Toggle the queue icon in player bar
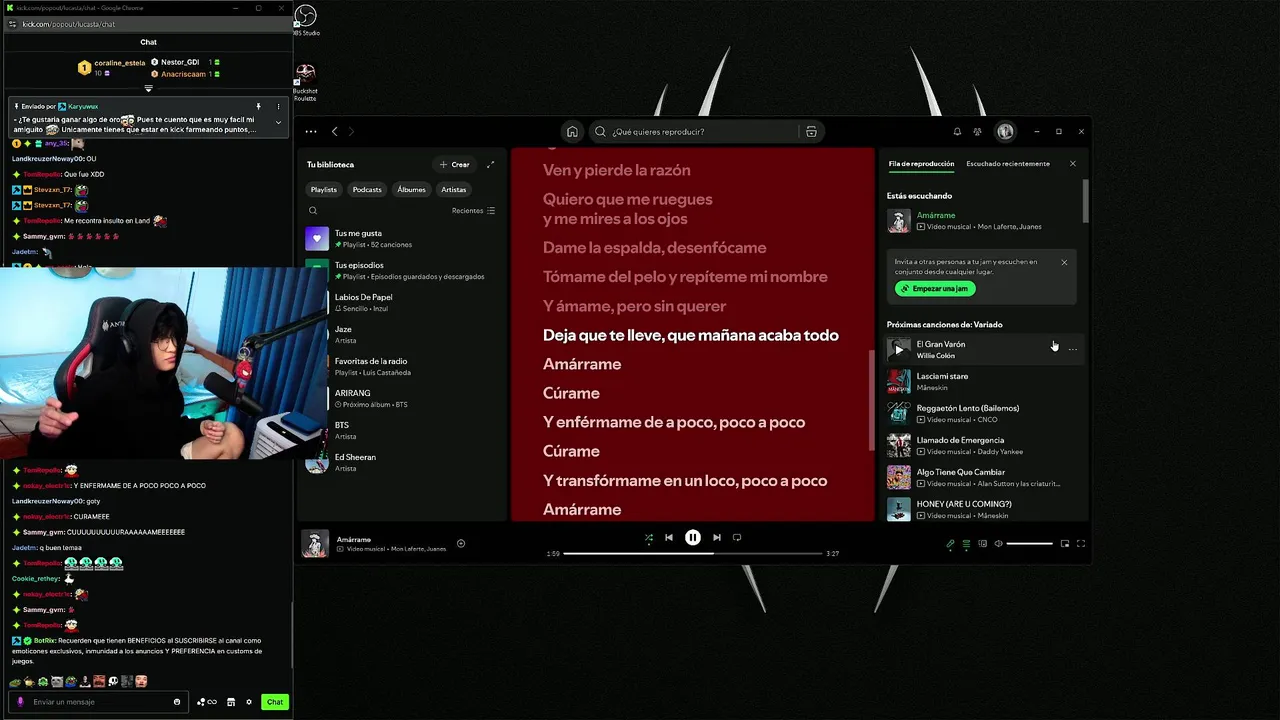This screenshot has height=720, width=1280. point(966,543)
